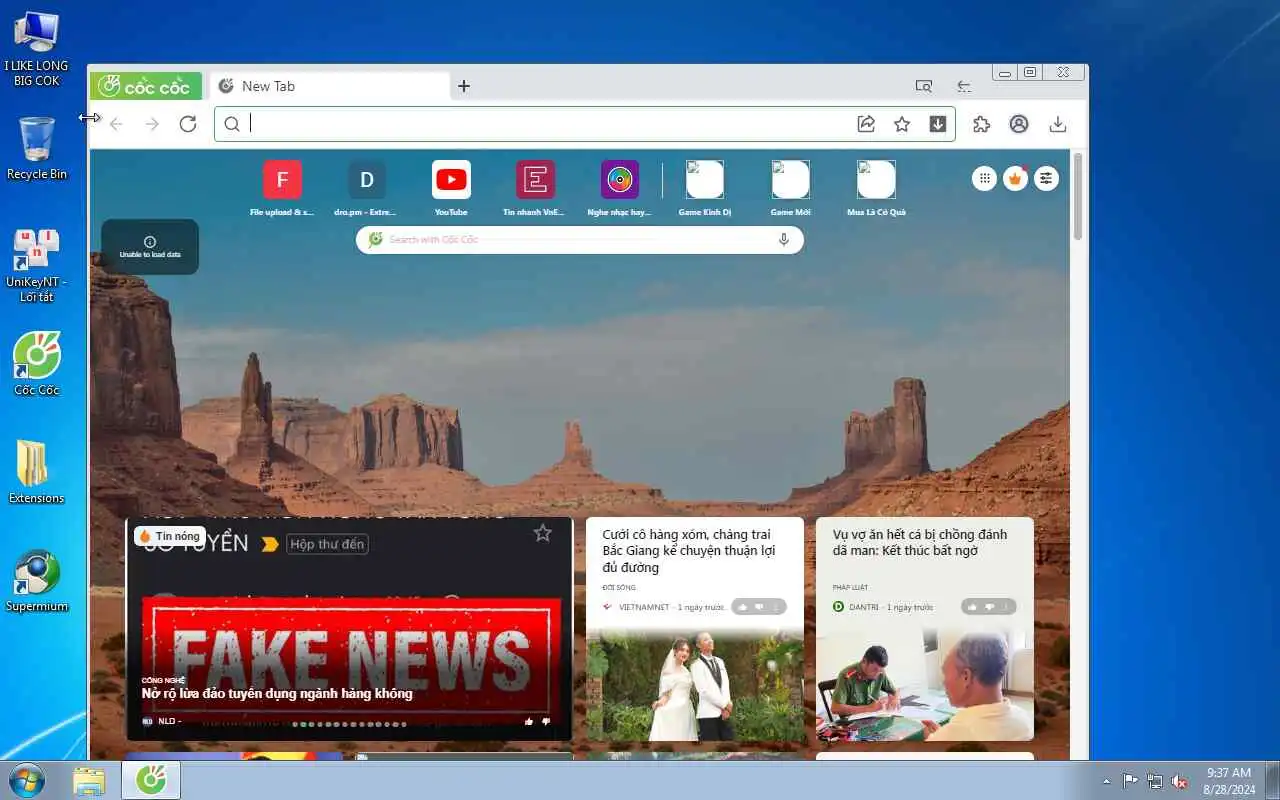Open the Game Mới shortcut
Screen dimensions: 1280x800
(790, 187)
